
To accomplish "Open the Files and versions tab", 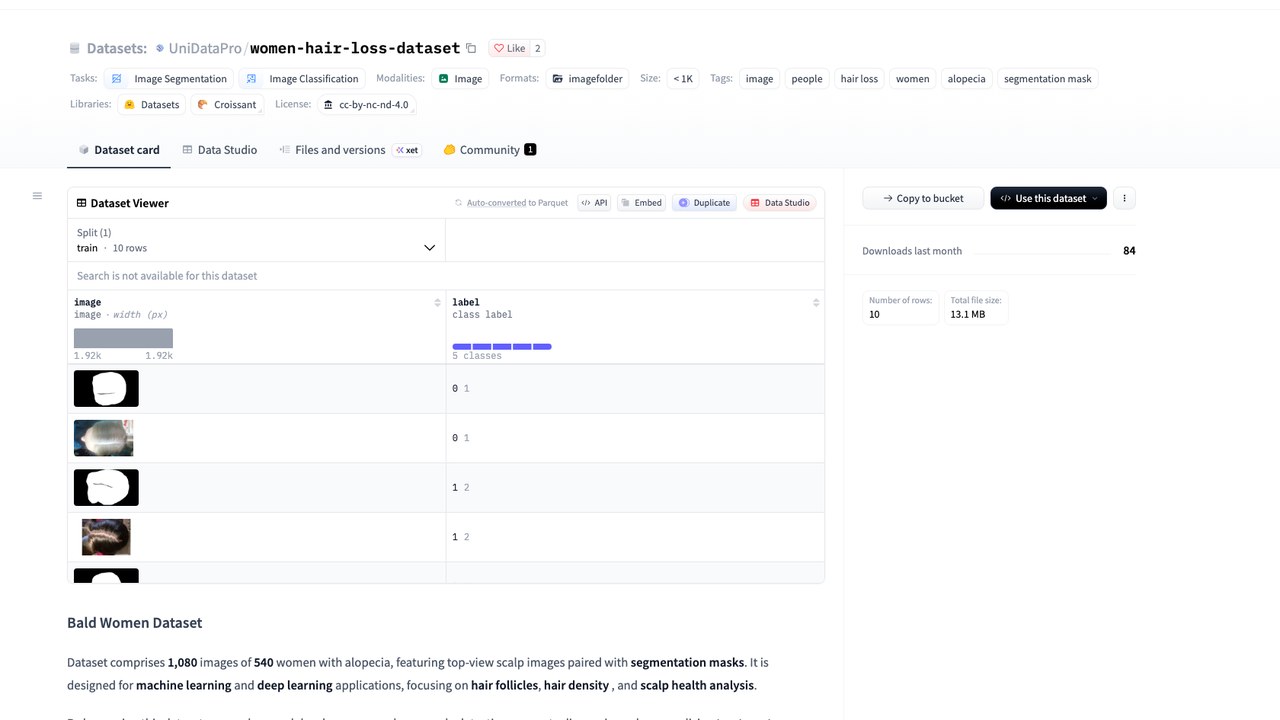I will point(349,150).
